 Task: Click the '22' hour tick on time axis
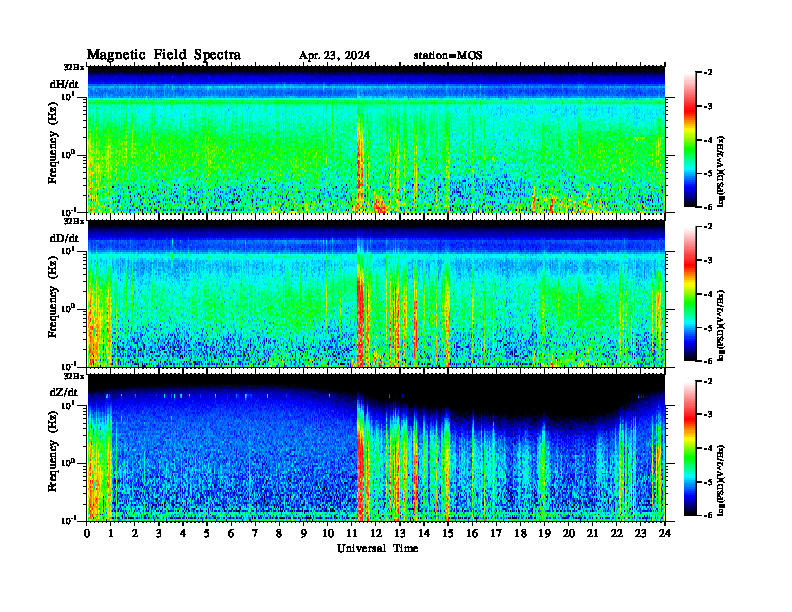tap(617, 533)
